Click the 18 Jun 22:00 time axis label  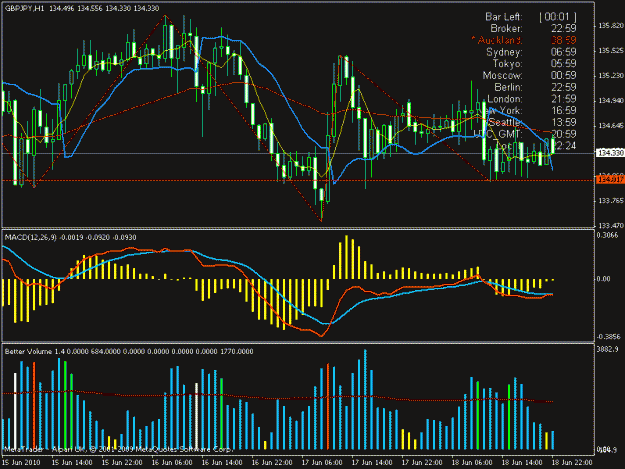tap(572, 463)
